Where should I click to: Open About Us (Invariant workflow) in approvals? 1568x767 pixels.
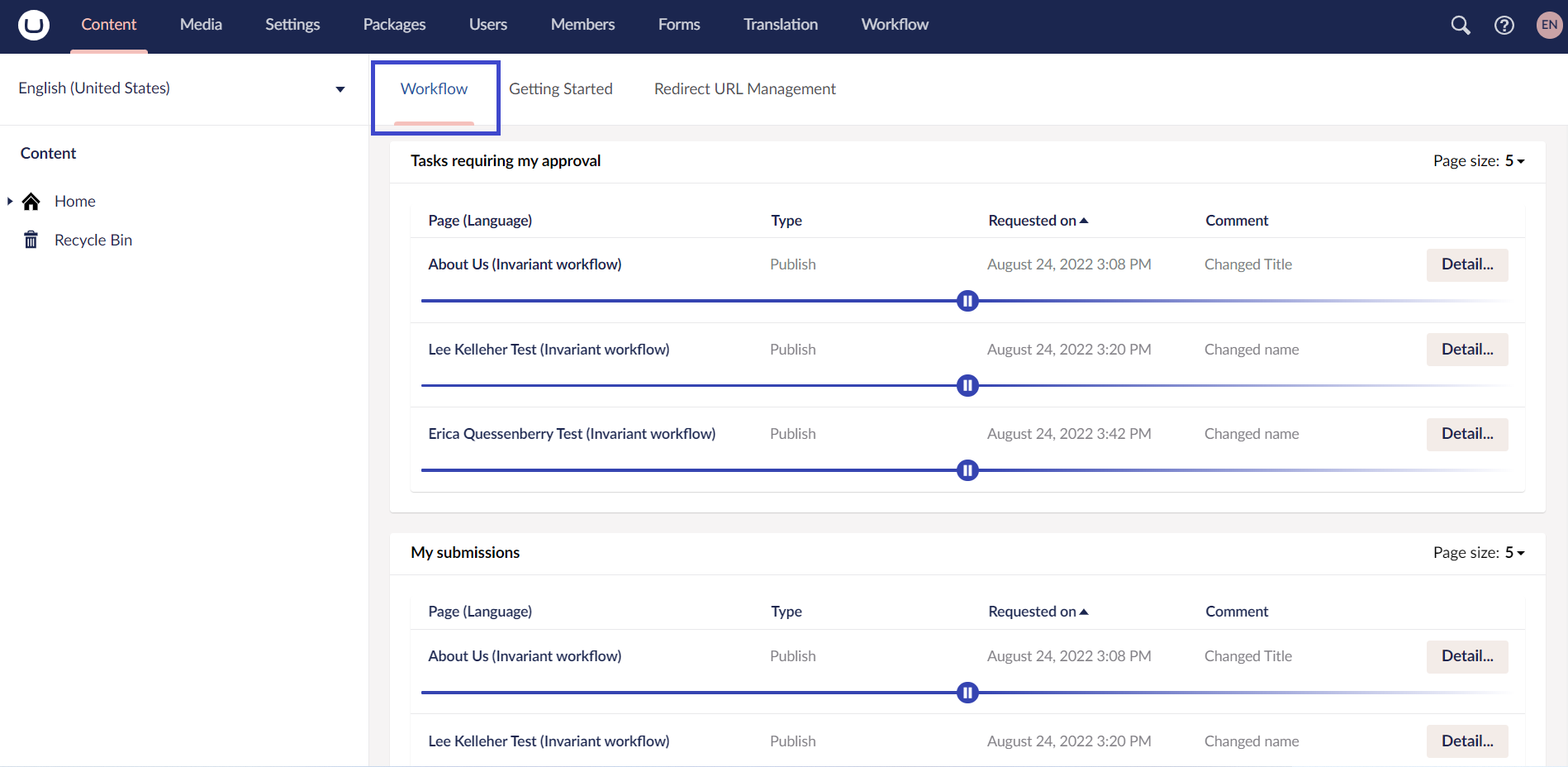point(525,264)
